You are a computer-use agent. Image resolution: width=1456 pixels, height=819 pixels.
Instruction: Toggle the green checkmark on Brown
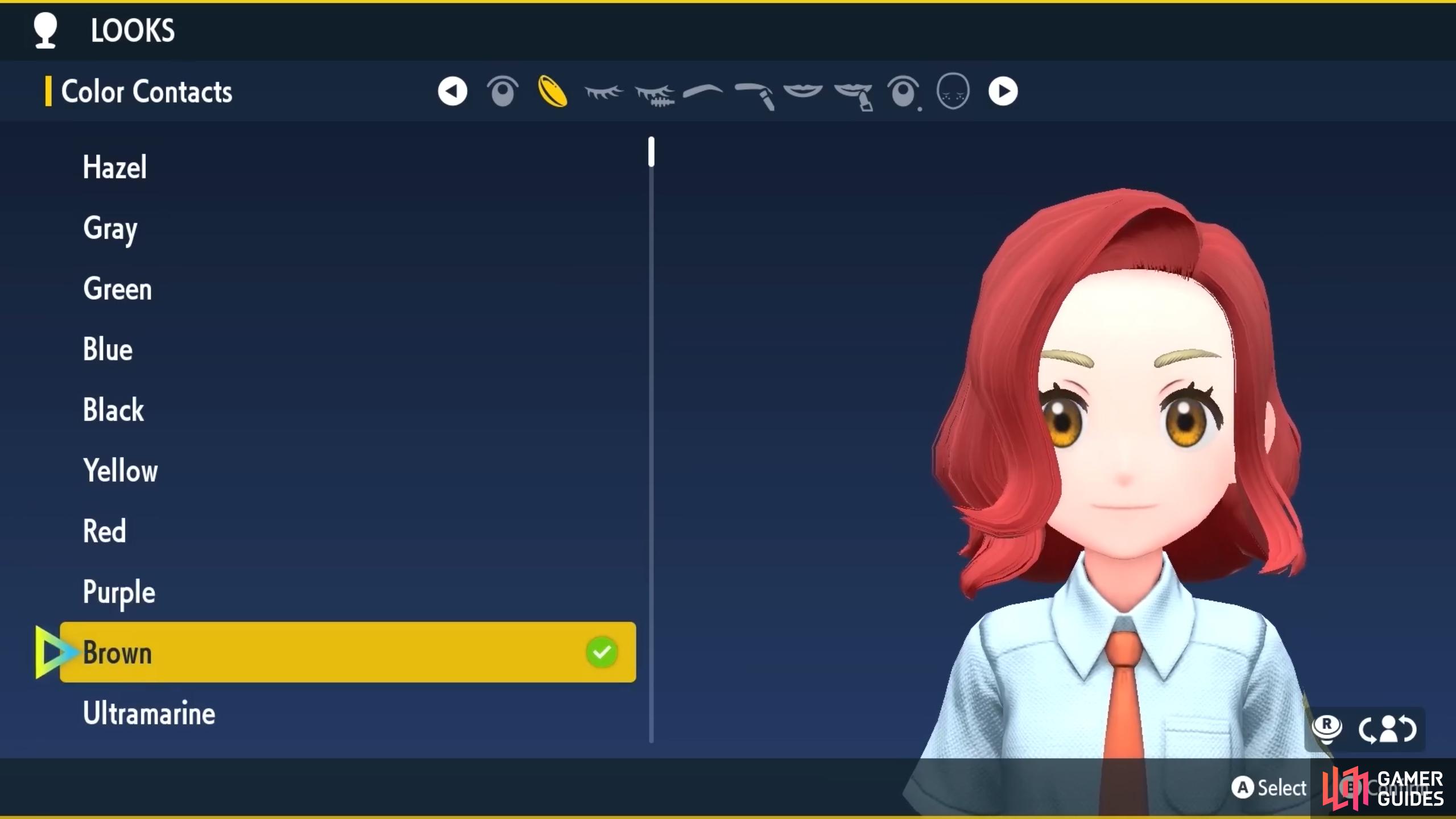click(600, 652)
